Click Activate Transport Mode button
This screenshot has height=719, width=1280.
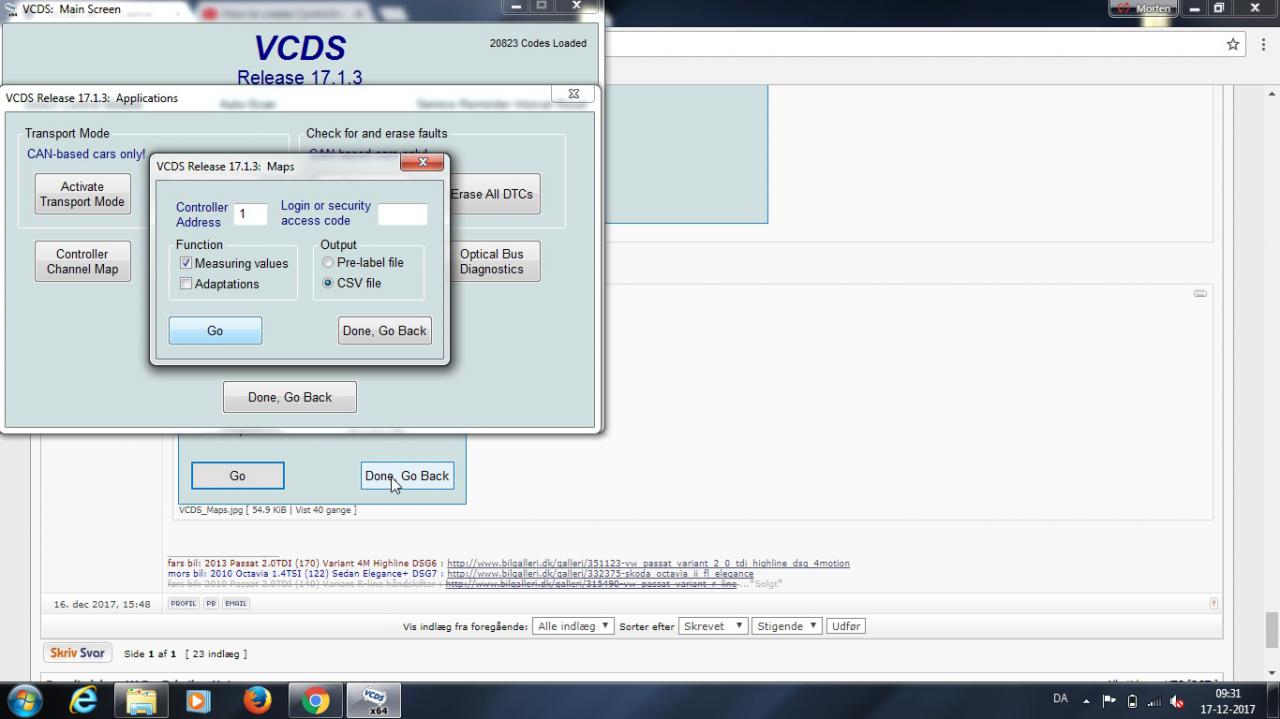82,194
